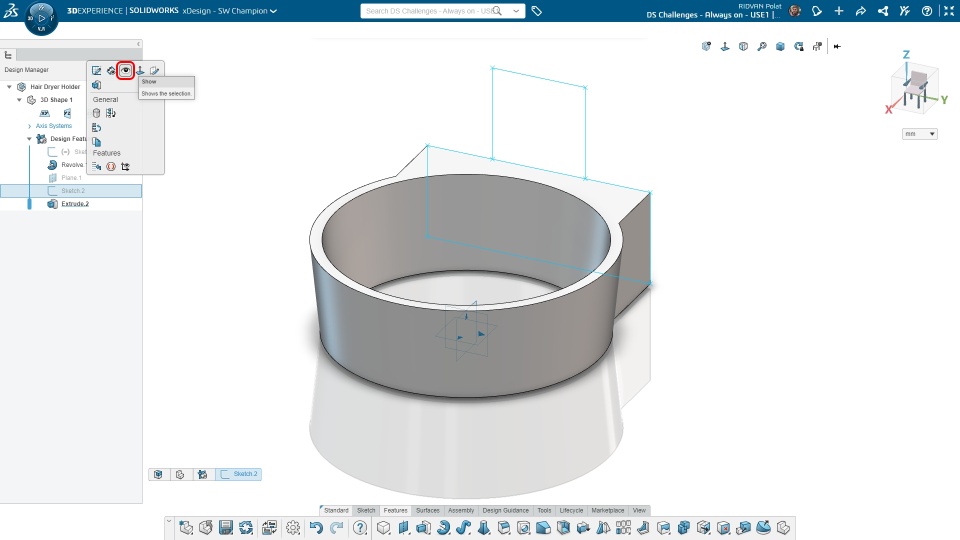Switch to the View tab
Screen dimensions: 960x540
(x=639, y=510)
